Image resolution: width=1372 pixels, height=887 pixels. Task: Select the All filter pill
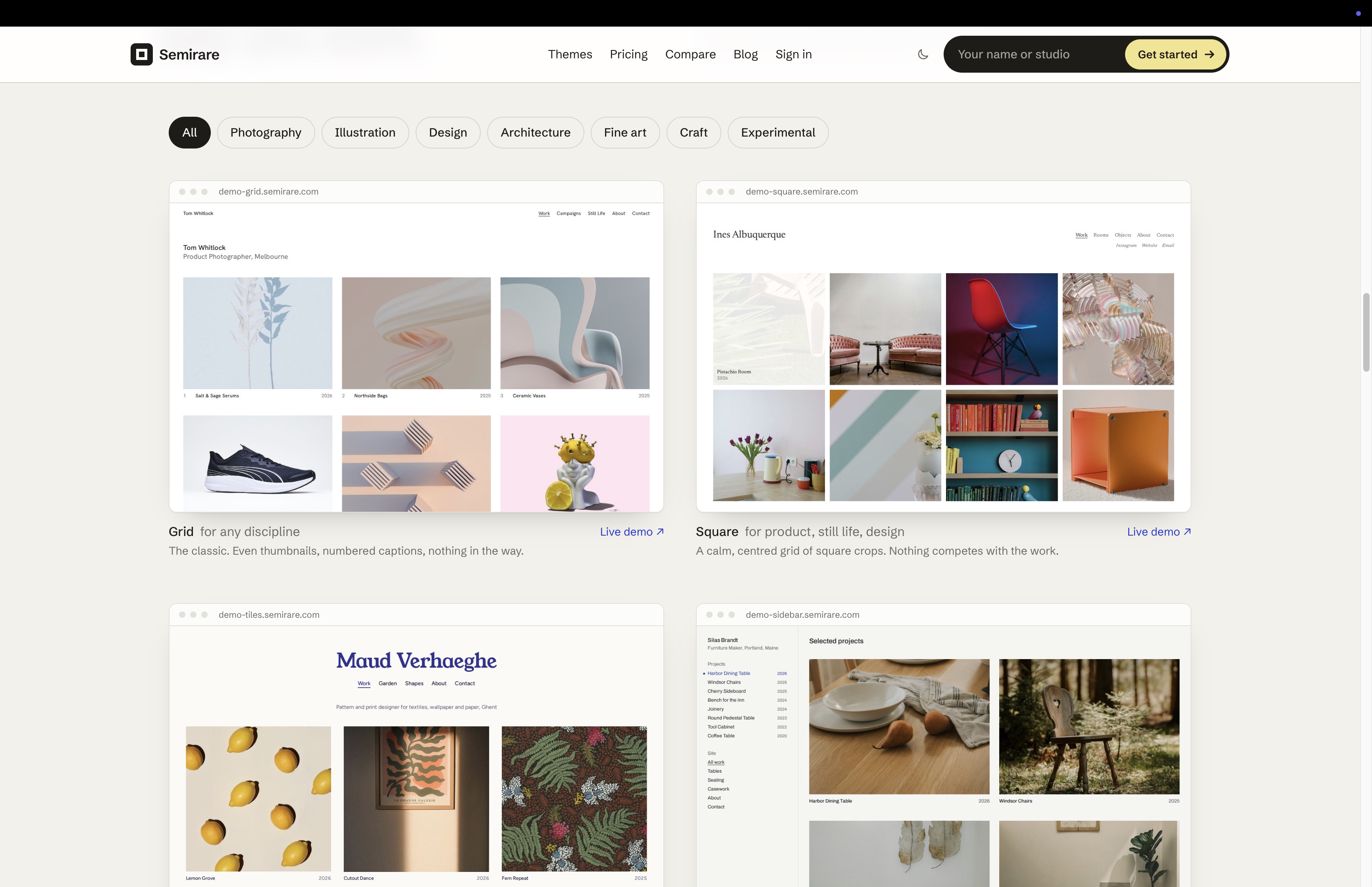point(189,133)
